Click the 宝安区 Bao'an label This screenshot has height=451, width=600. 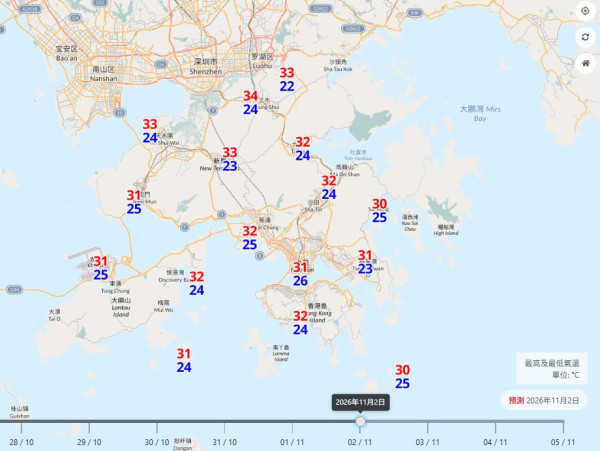click(67, 53)
